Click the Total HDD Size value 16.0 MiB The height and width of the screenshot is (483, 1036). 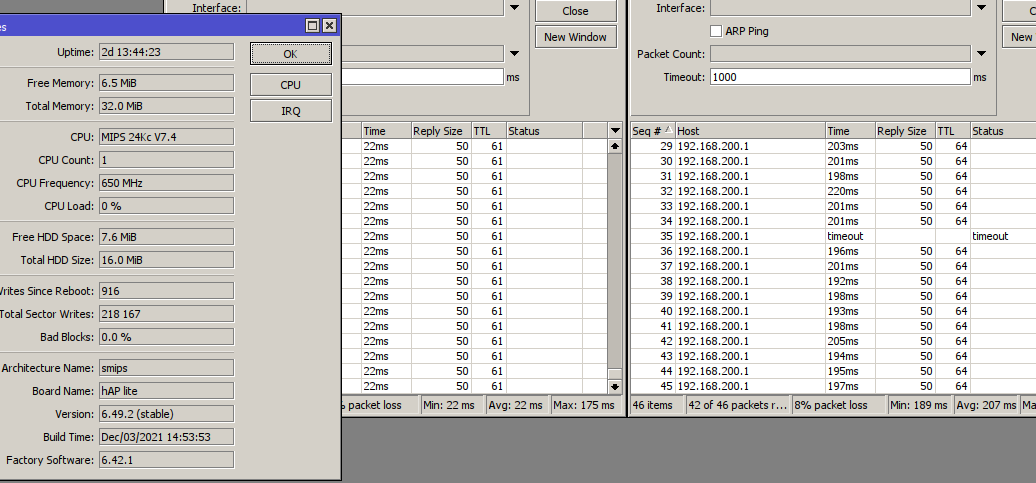[166, 260]
